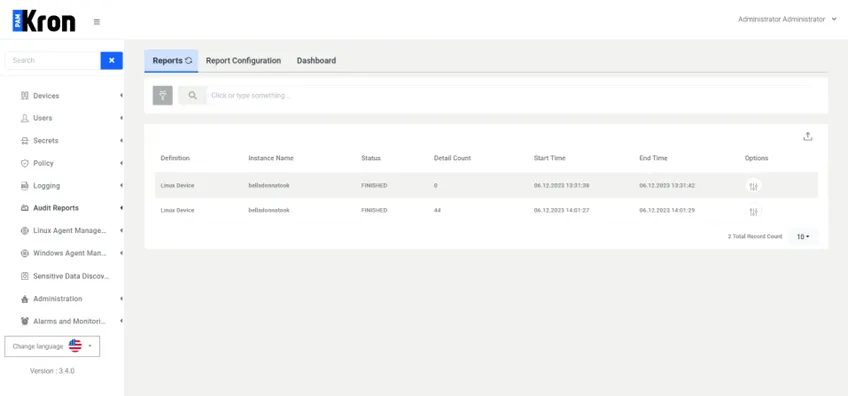Click the Linux Agent Management icon
Screen dimensions: 848x396
[24, 230]
